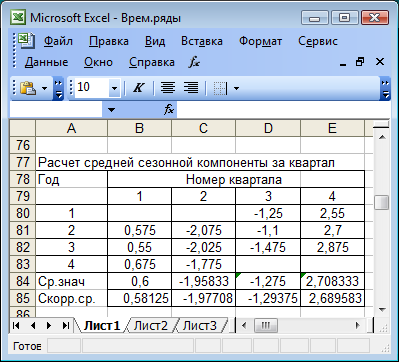Viewport: 399px width, 362px height.
Task: Open the Name Box dropdown arrow
Action: click(111, 110)
